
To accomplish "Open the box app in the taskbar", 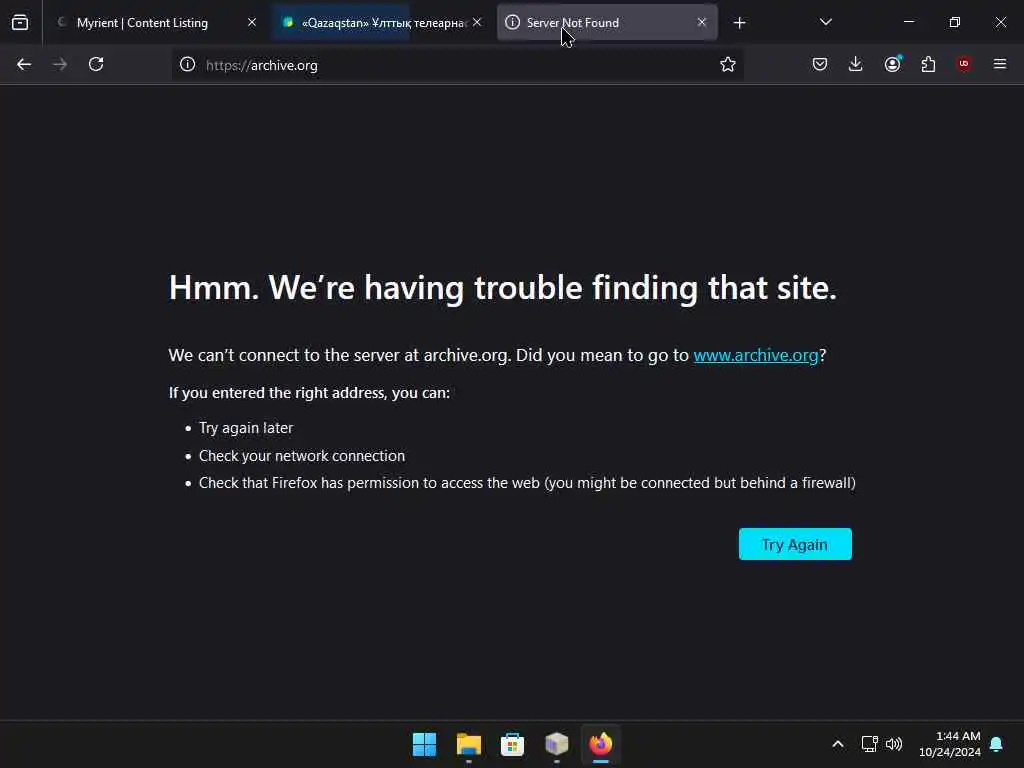I will point(556,744).
